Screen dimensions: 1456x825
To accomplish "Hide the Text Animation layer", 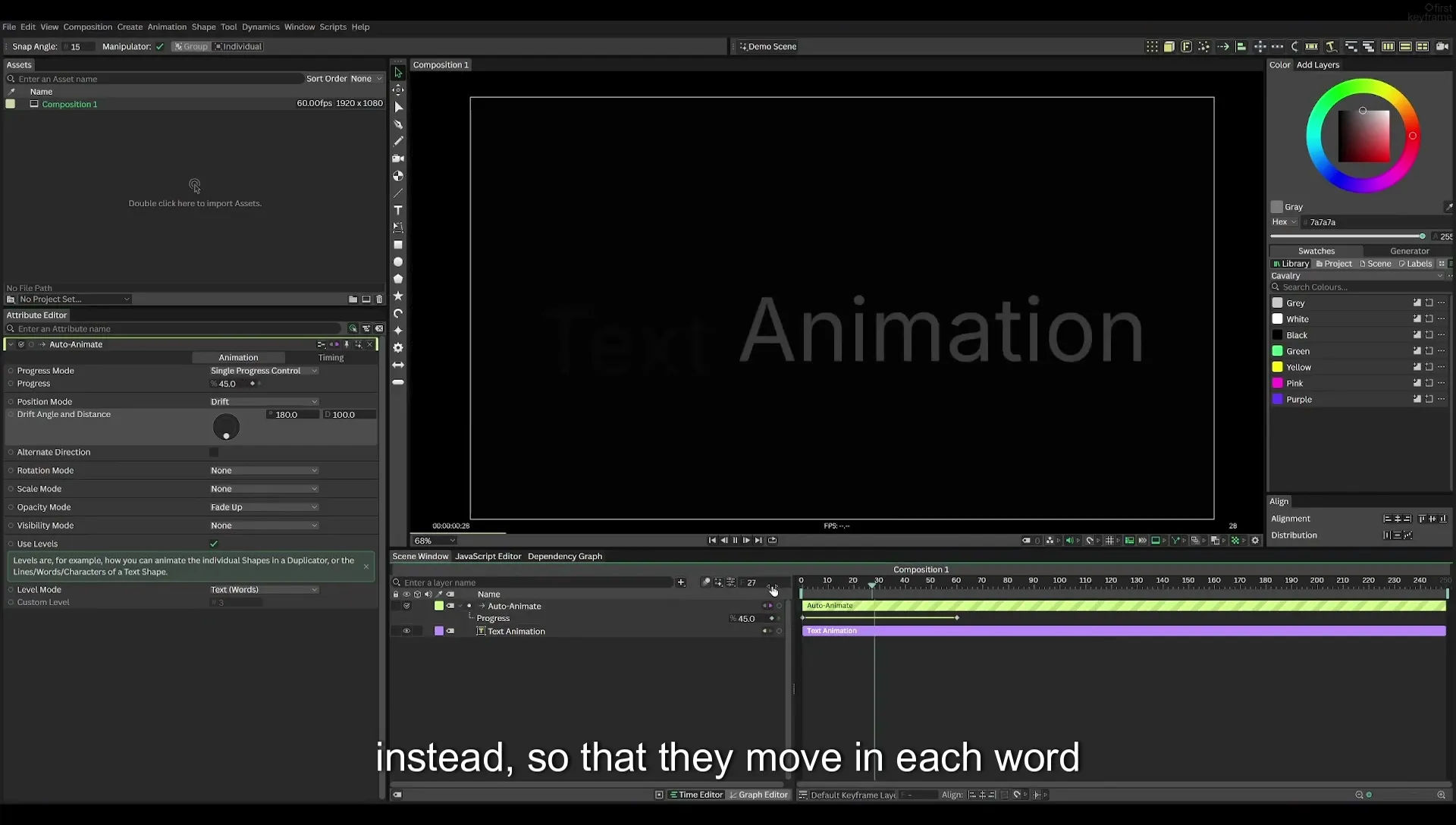I will click(x=406, y=631).
